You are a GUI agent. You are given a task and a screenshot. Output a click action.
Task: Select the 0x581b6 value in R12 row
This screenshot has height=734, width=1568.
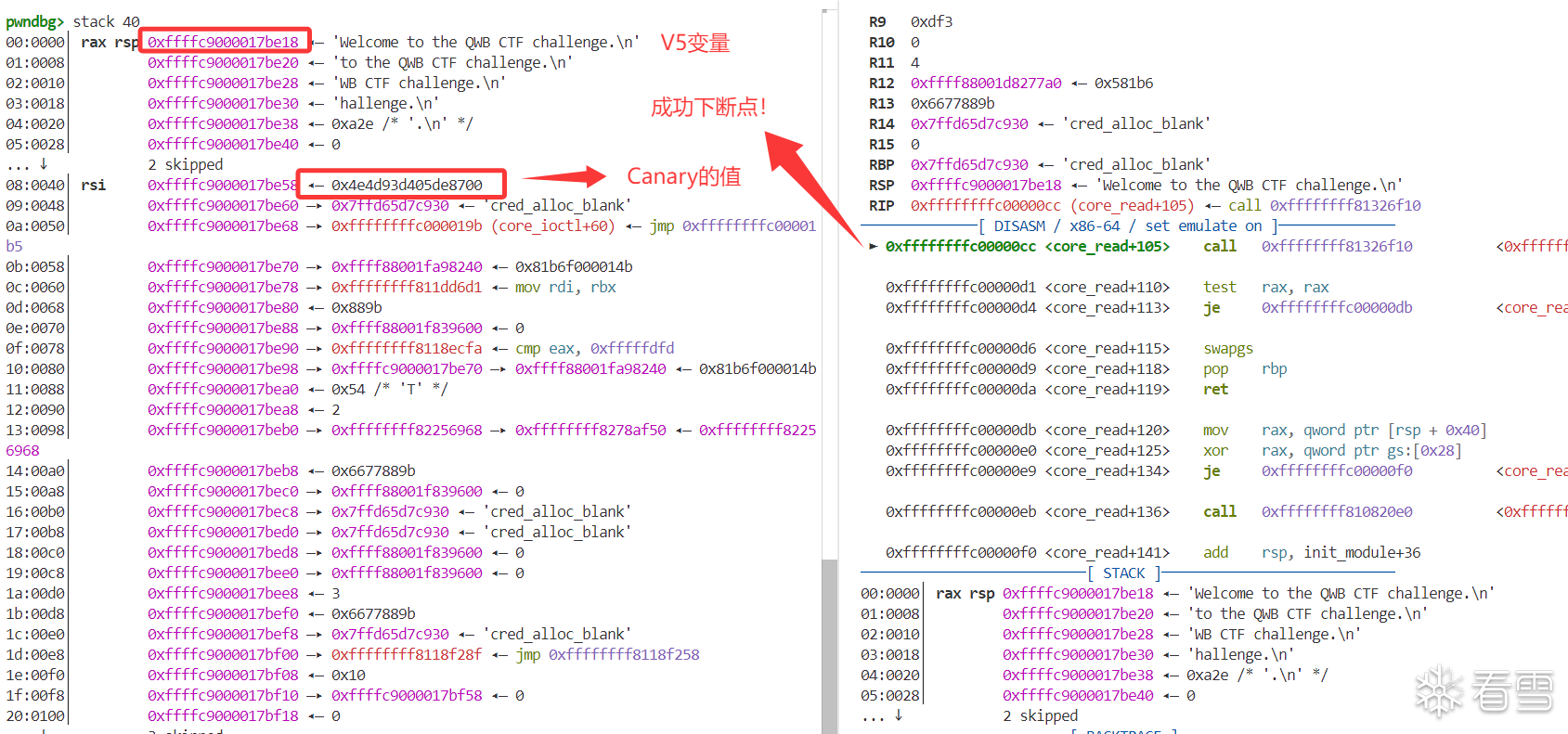(x=1123, y=83)
